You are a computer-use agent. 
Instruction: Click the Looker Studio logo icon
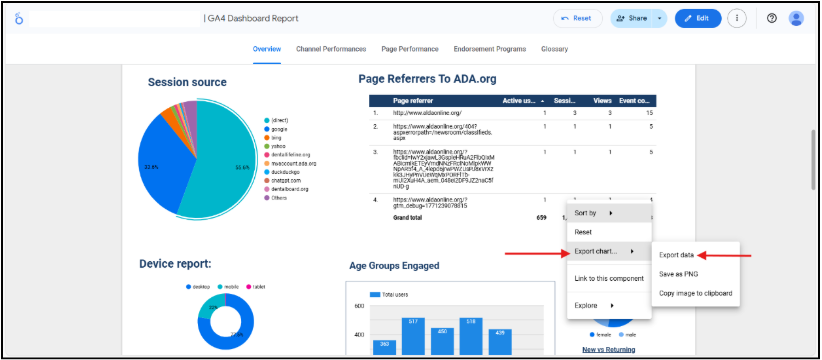click(x=19, y=19)
